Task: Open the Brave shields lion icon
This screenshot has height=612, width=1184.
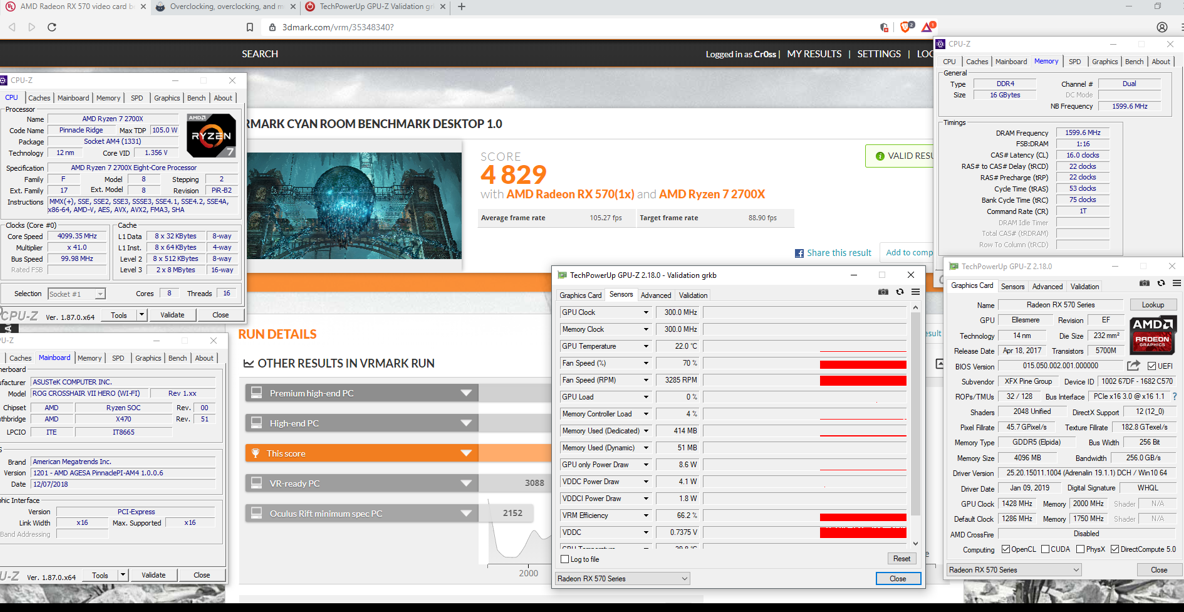Action: coord(905,26)
